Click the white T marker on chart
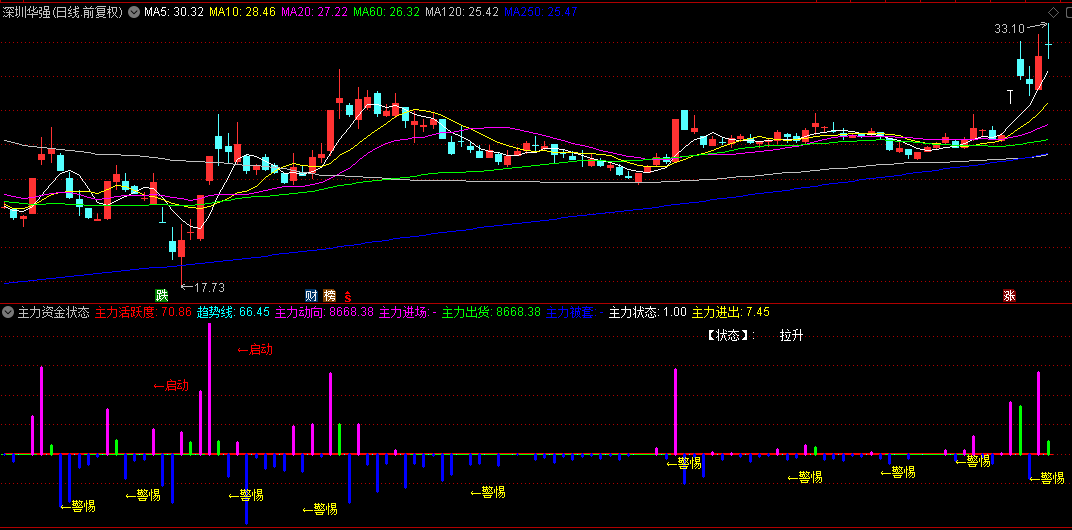The width and height of the screenshot is (1072, 530). 1010,96
